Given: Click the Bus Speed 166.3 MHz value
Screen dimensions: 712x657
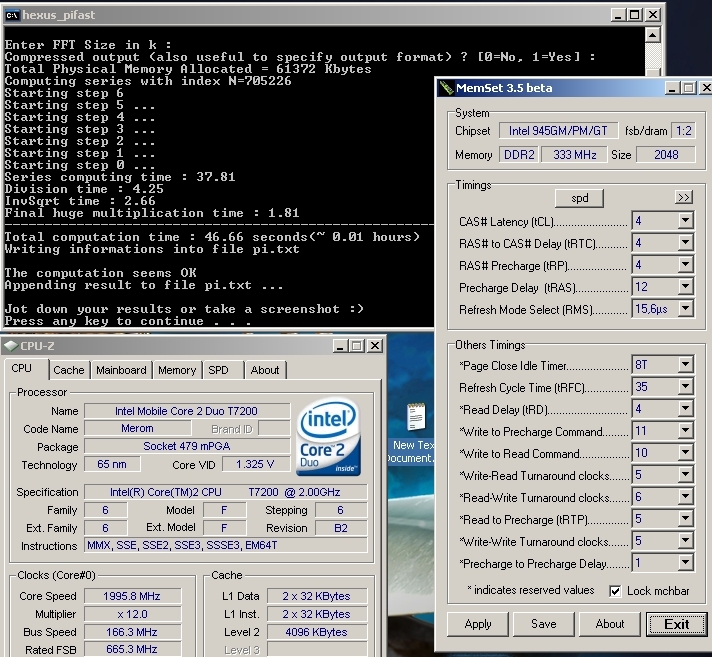Looking at the screenshot, I should [133, 632].
